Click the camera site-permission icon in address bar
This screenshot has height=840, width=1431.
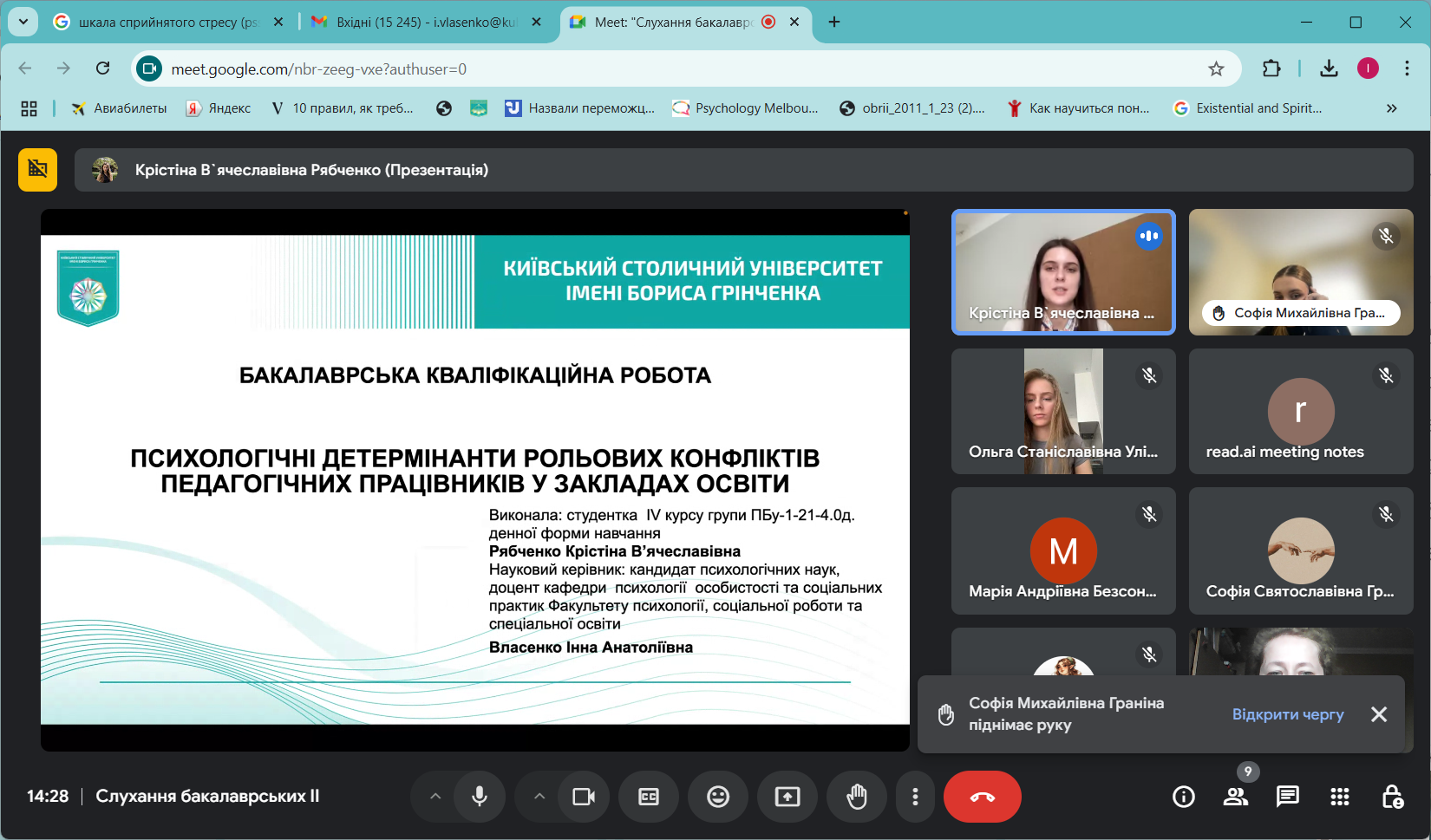click(x=150, y=68)
